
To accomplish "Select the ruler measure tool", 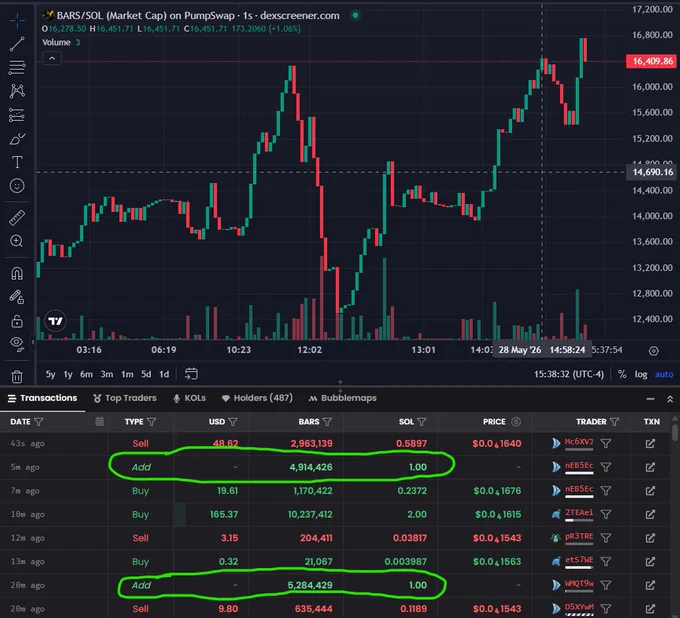I will click(17, 218).
